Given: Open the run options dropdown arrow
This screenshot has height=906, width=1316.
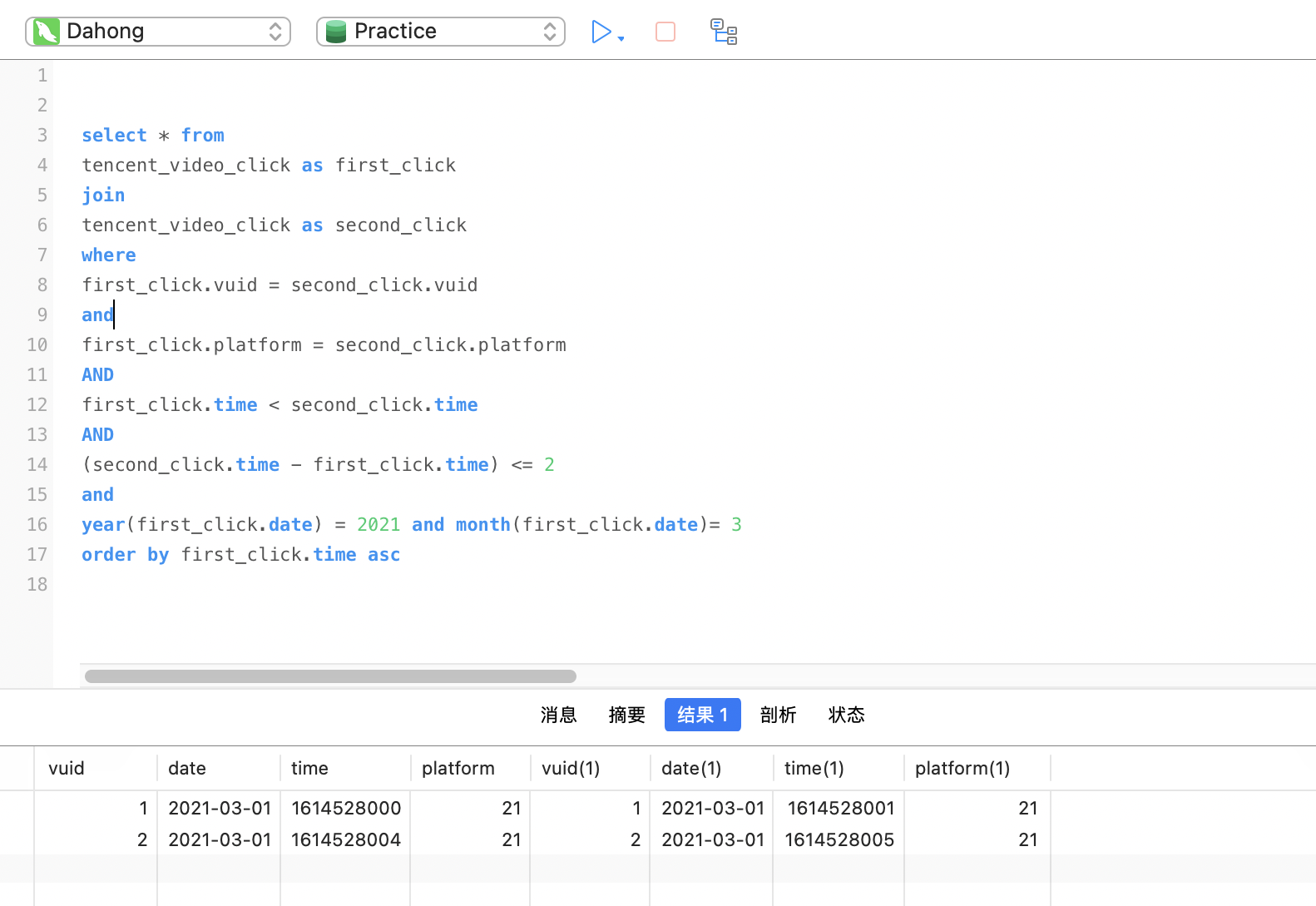Looking at the screenshot, I should (621, 38).
